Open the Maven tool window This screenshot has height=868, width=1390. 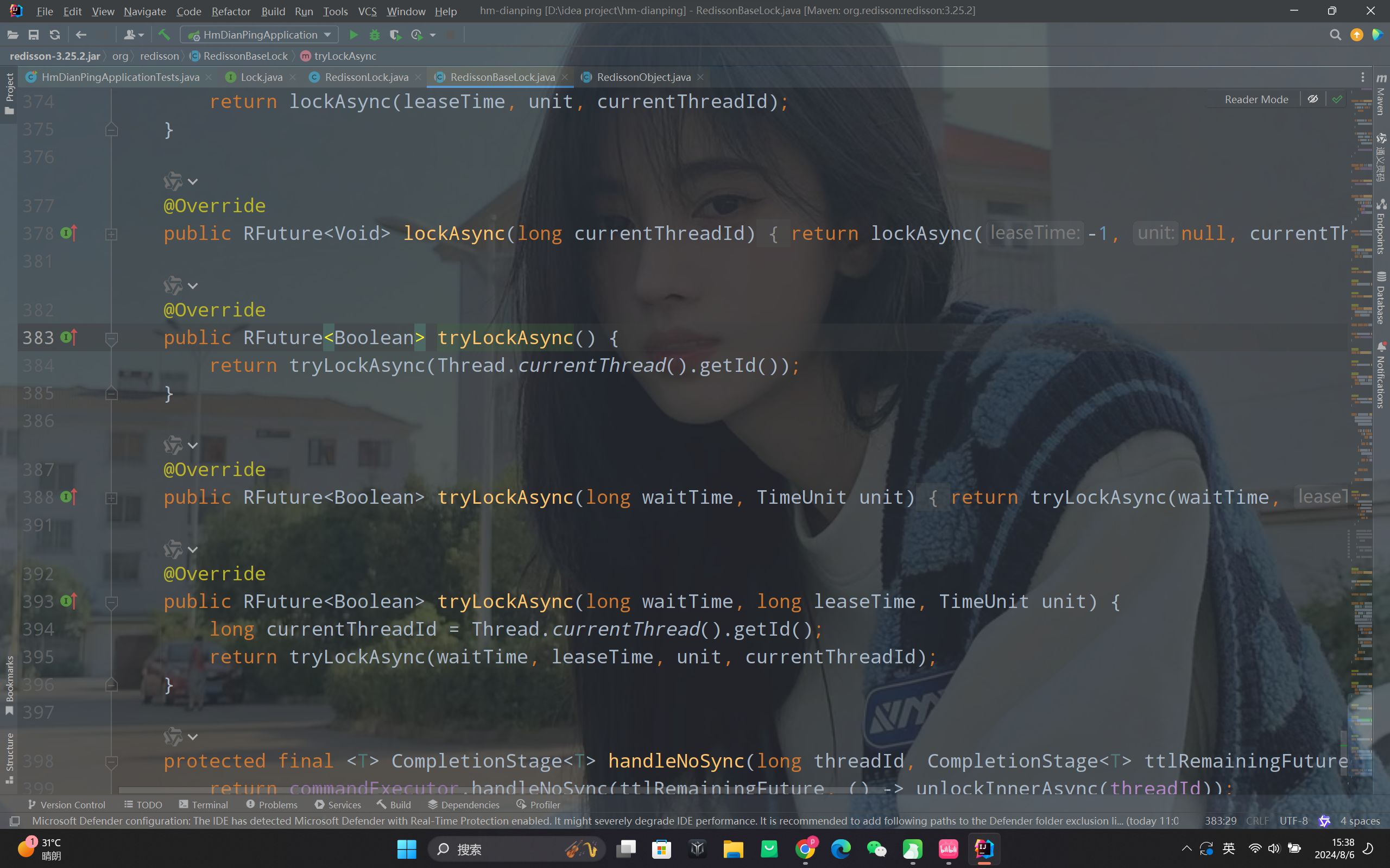[1381, 94]
